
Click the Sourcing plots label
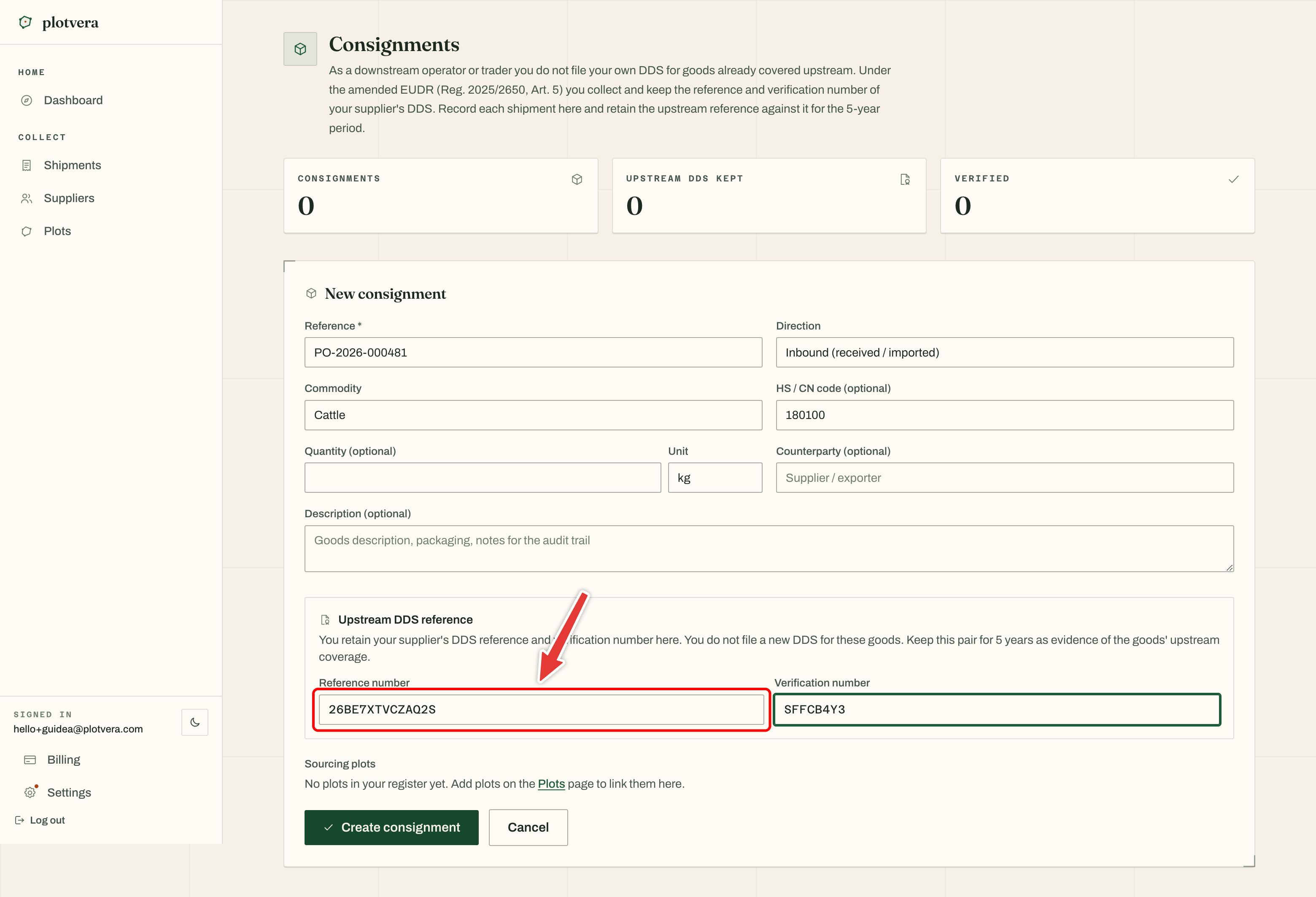(340, 763)
